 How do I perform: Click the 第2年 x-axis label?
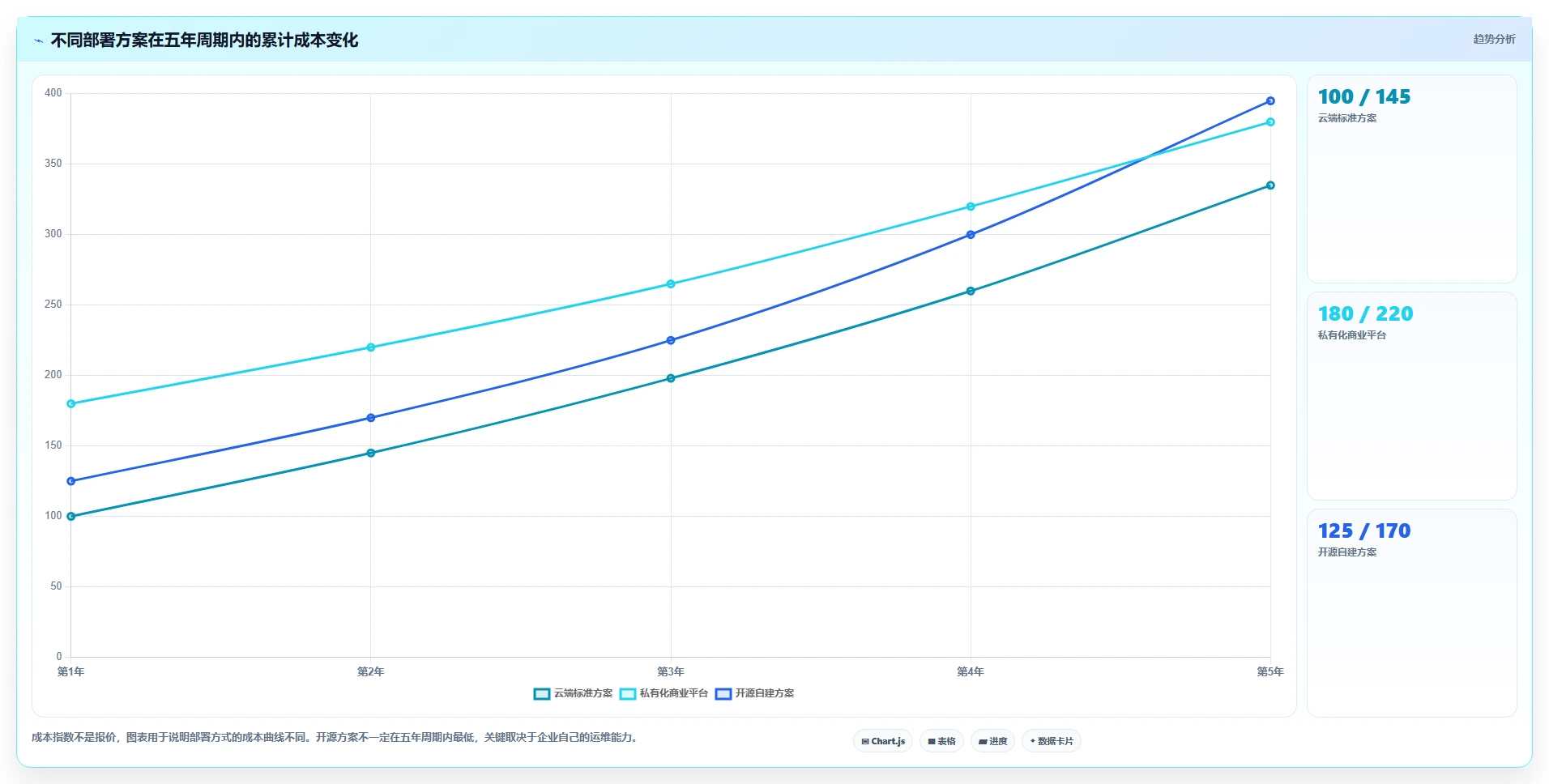point(371,671)
